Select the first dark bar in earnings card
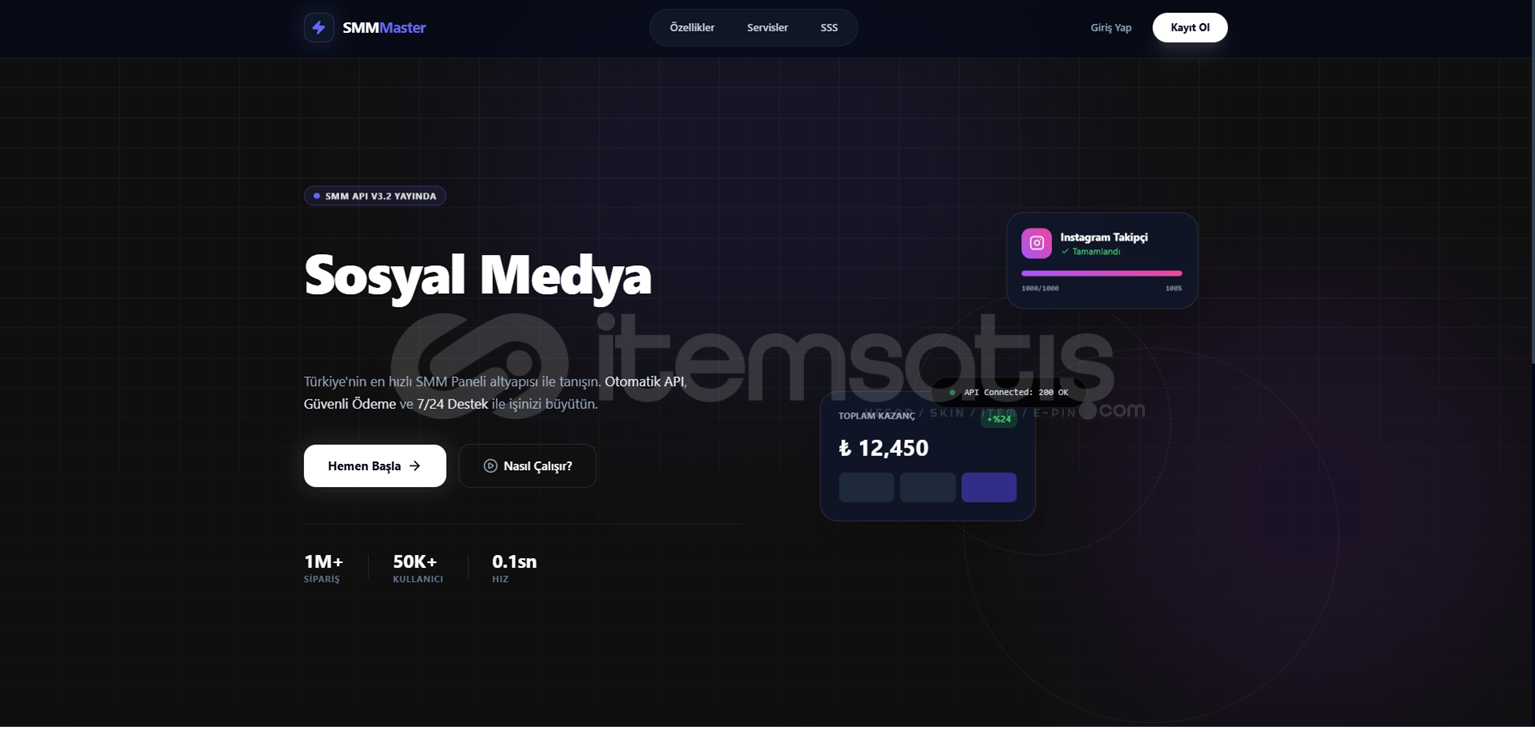This screenshot has height=732, width=1535. click(x=867, y=487)
